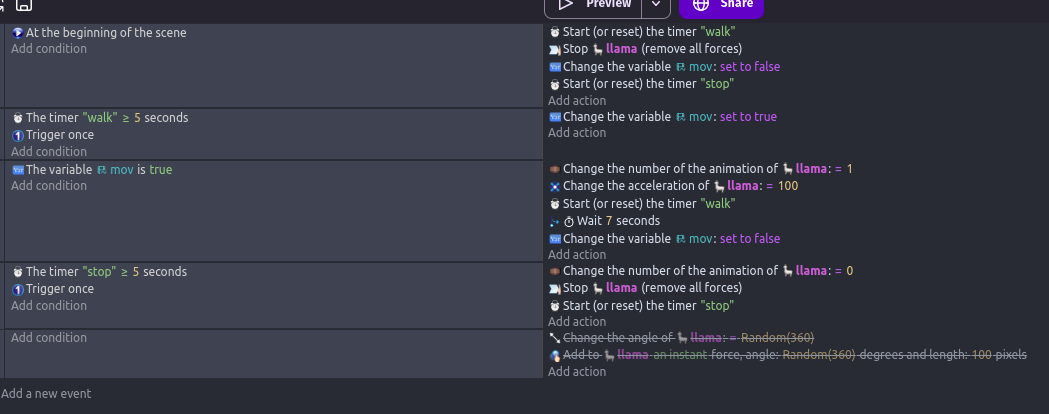Click the save project icon
1049x414 pixels.
pos(23,5)
